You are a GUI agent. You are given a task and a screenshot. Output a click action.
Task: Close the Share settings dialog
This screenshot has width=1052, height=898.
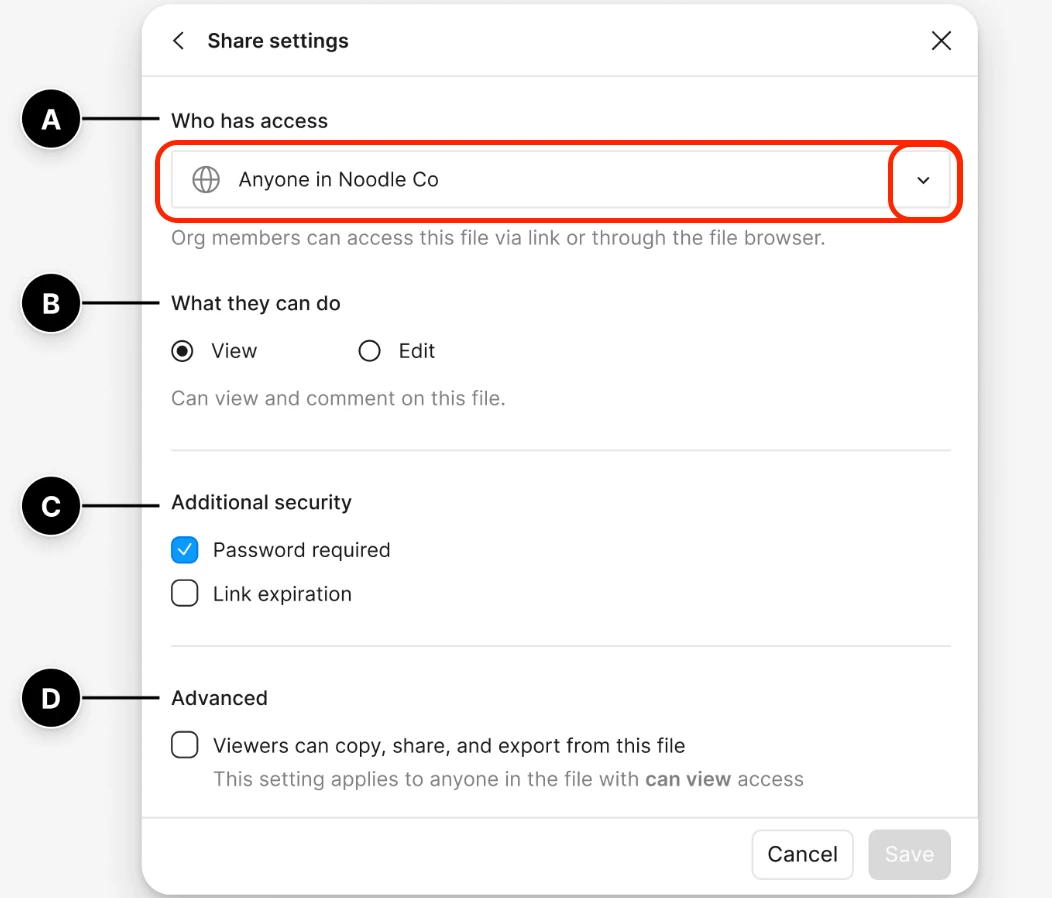(941, 41)
